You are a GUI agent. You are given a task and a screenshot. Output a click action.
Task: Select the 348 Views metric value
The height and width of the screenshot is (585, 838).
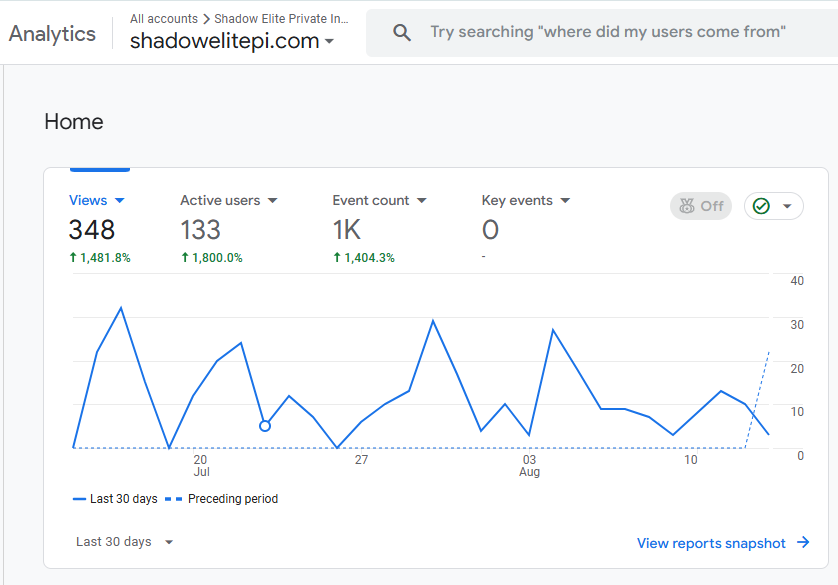(92, 230)
